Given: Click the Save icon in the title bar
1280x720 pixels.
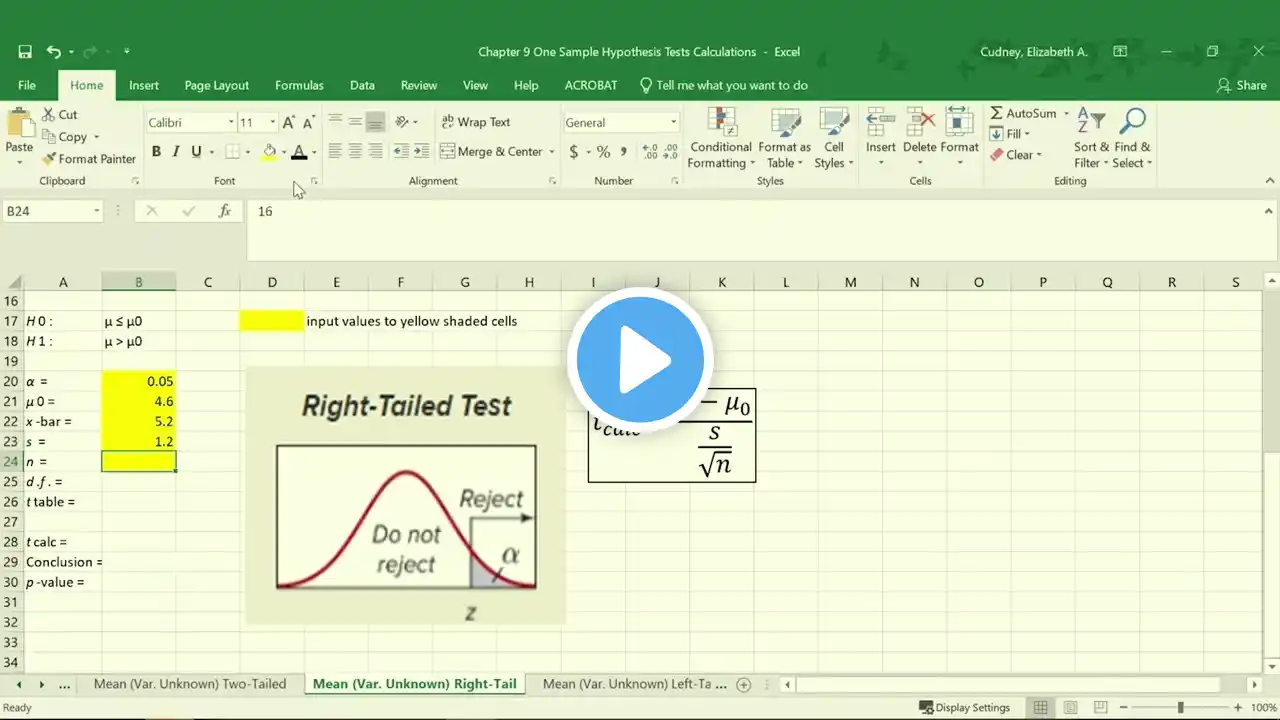Looking at the screenshot, I should (x=25, y=52).
